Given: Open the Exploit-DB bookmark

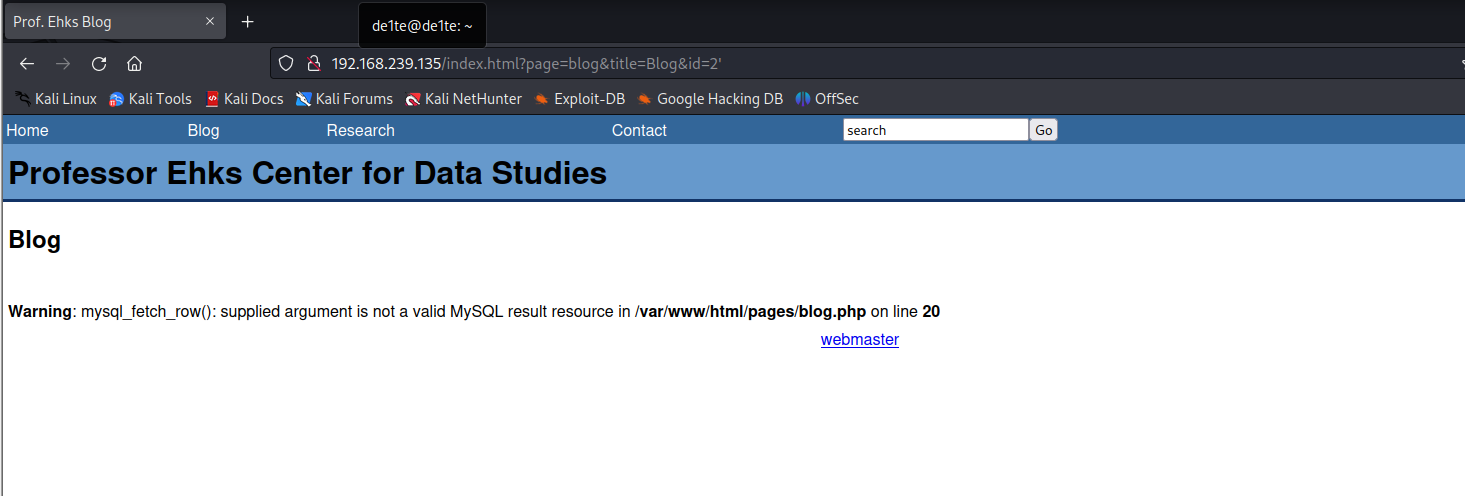Looking at the screenshot, I should tap(580, 99).
